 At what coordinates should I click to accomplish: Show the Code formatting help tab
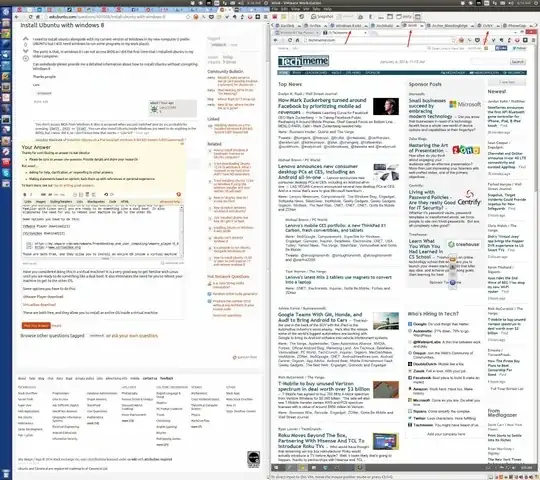coord(113,202)
